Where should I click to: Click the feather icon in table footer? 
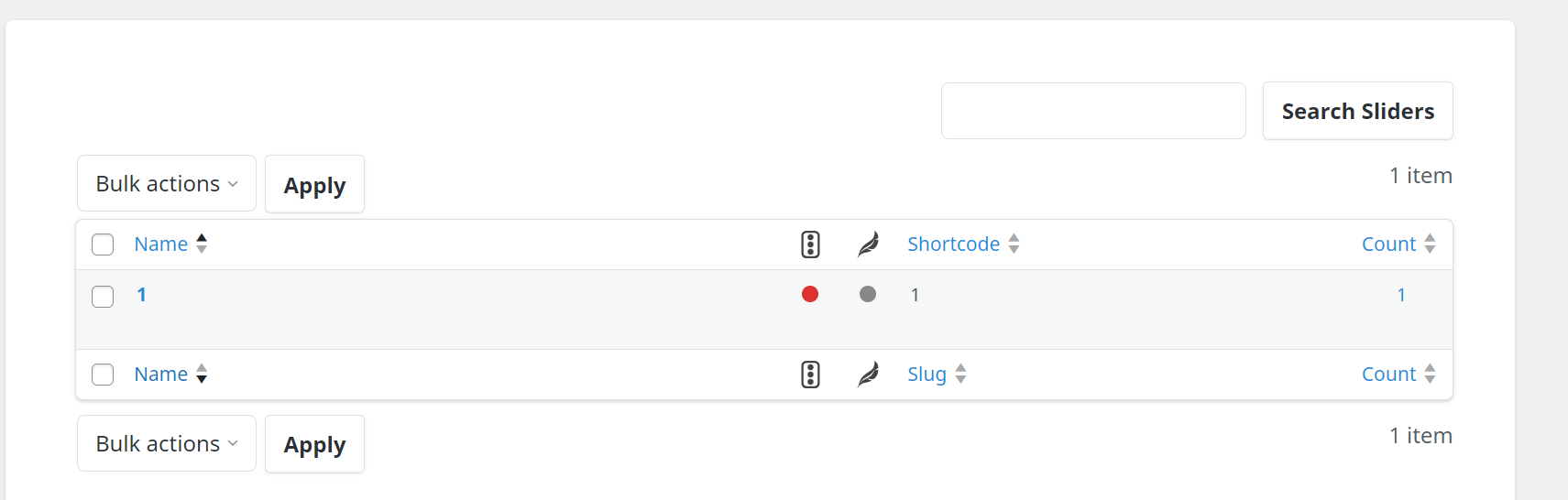868,375
